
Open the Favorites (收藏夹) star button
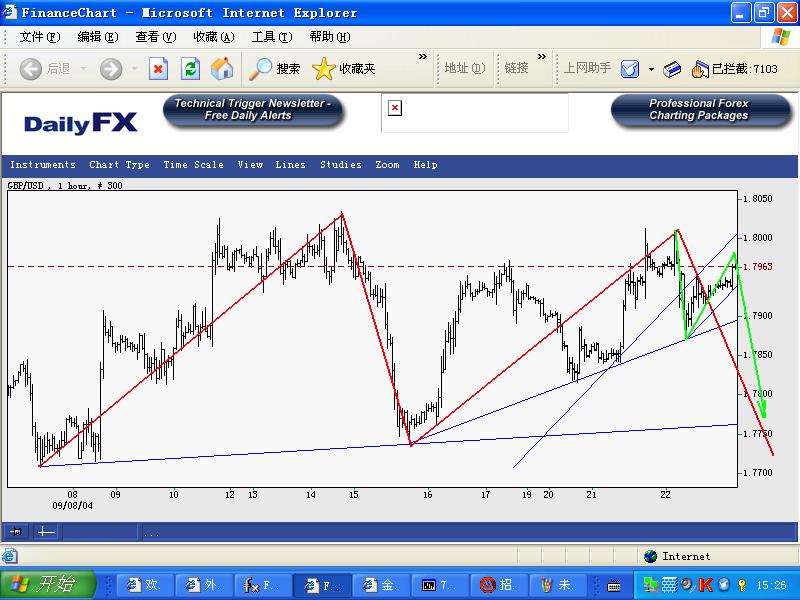coord(344,69)
